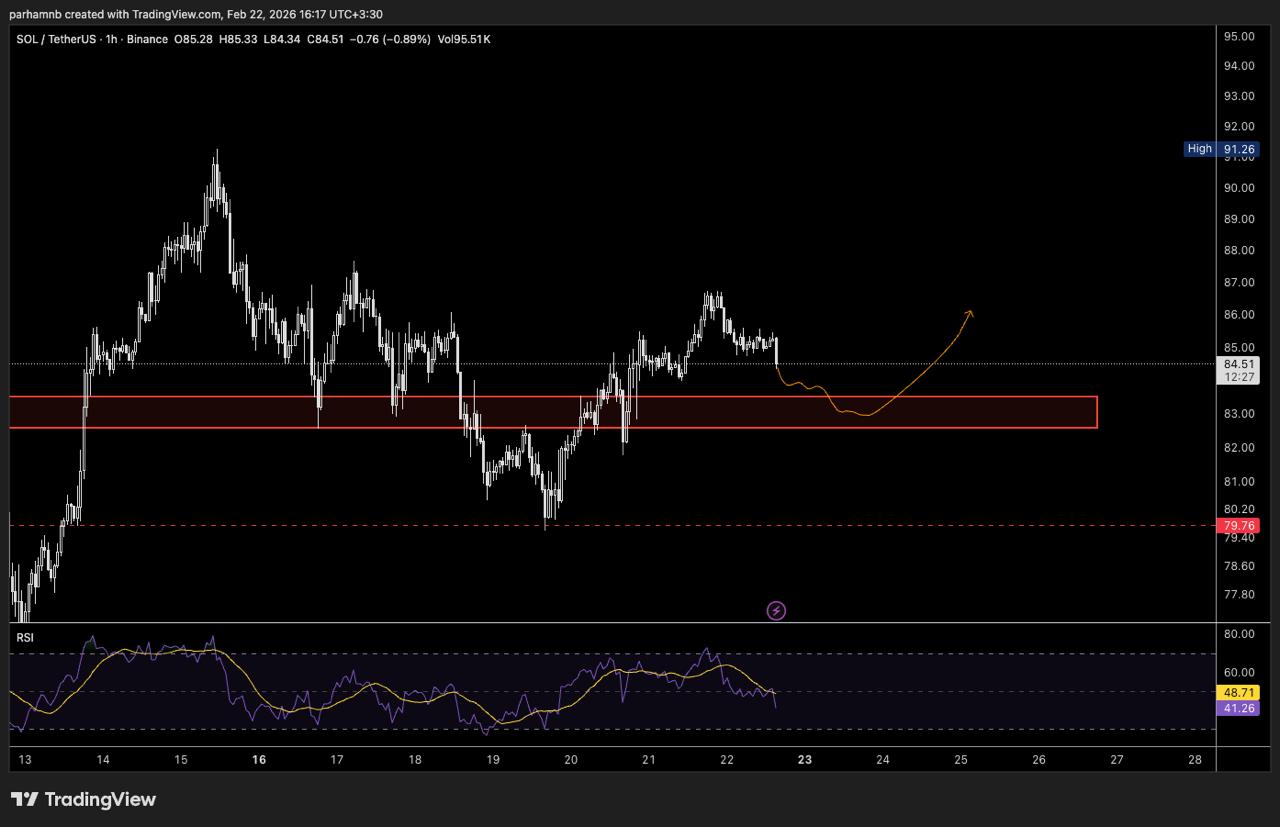The width and height of the screenshot is (1280, 827).
Task: Click the RSI indicator label
Action: 24,636
